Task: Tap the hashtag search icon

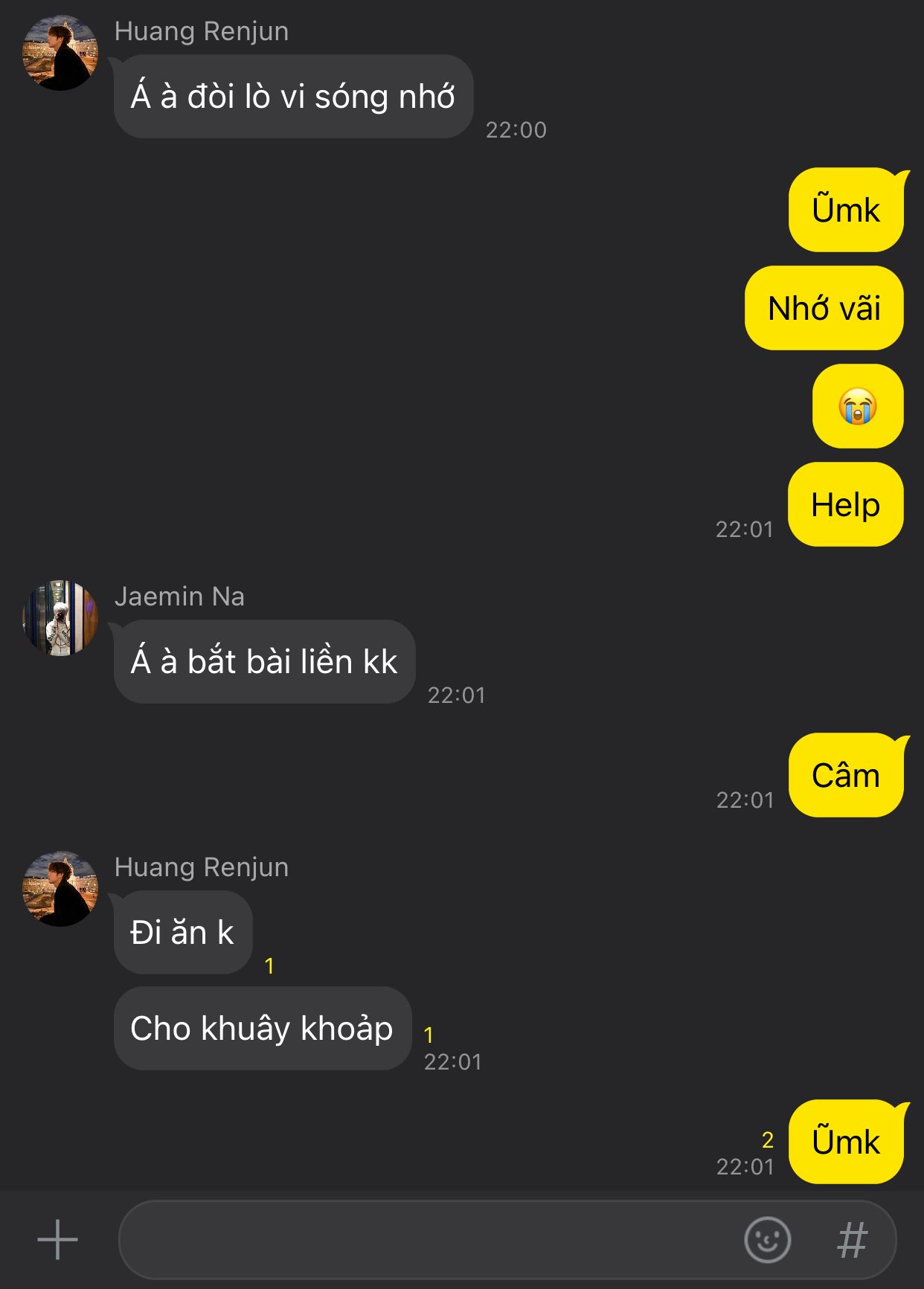Action: (853, 1240)
